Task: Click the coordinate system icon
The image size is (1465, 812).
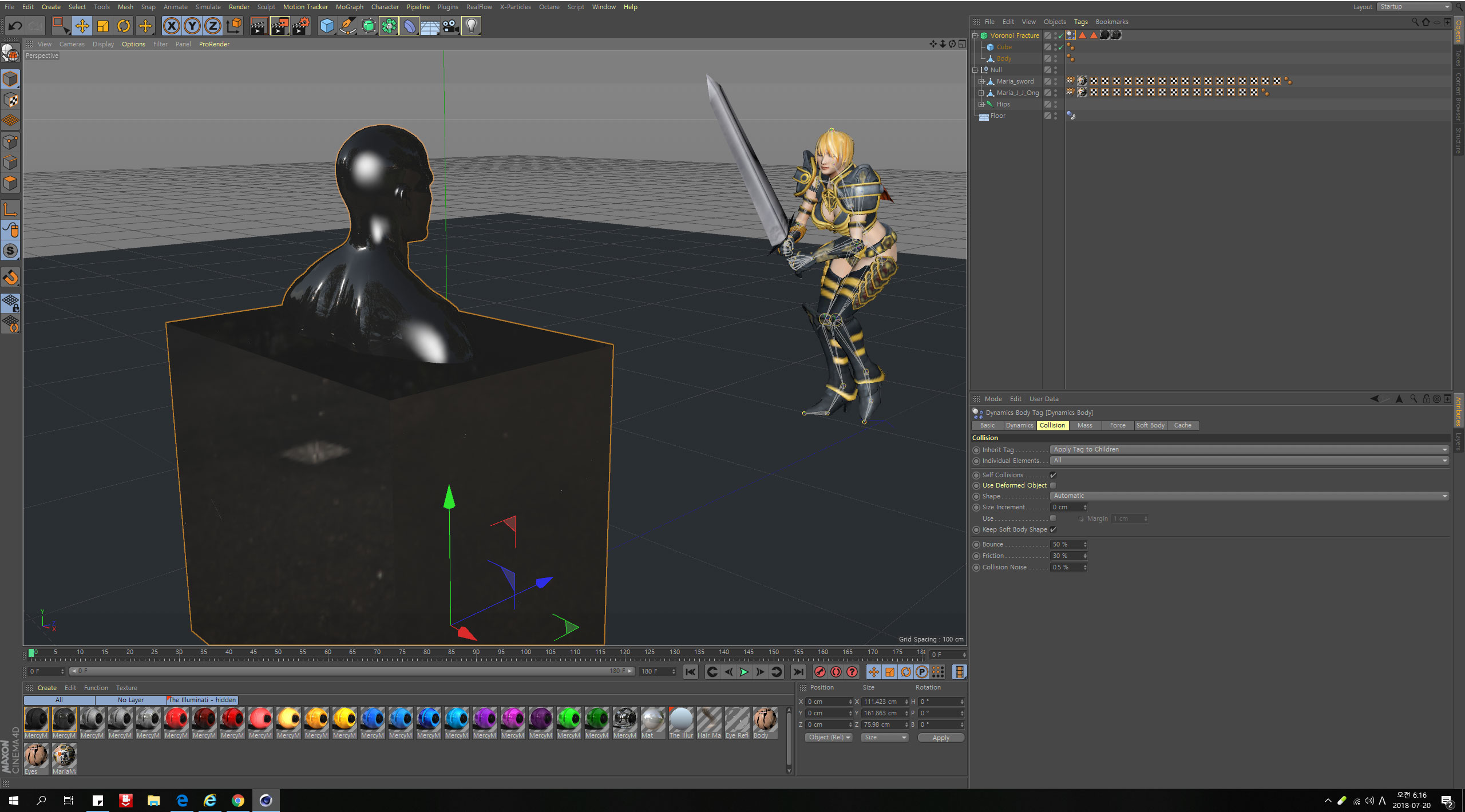Action: point(234,26)
